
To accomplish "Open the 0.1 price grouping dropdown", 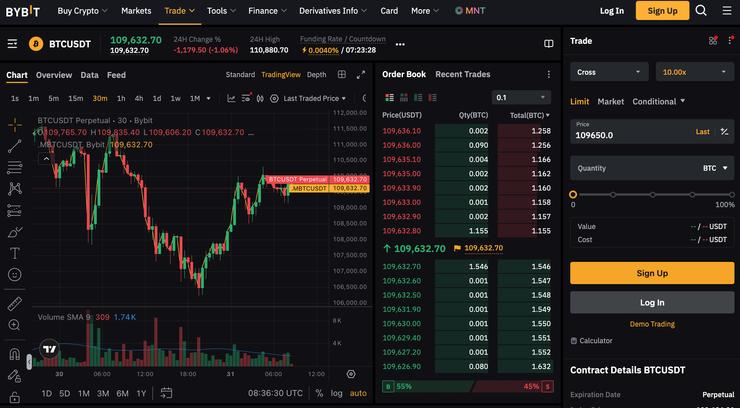I will [521, 98].
